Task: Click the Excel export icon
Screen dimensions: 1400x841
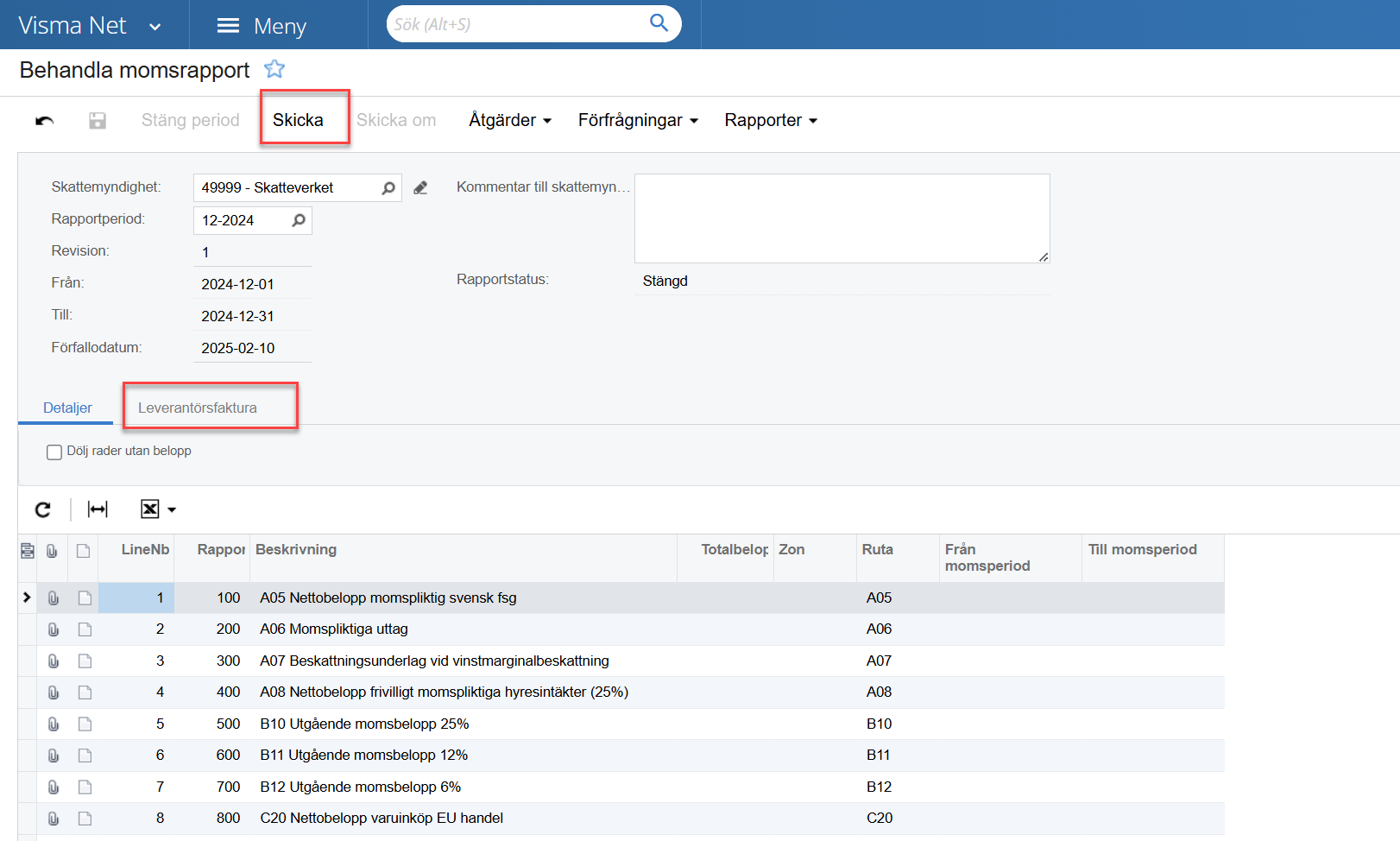Action: (150, 509)
